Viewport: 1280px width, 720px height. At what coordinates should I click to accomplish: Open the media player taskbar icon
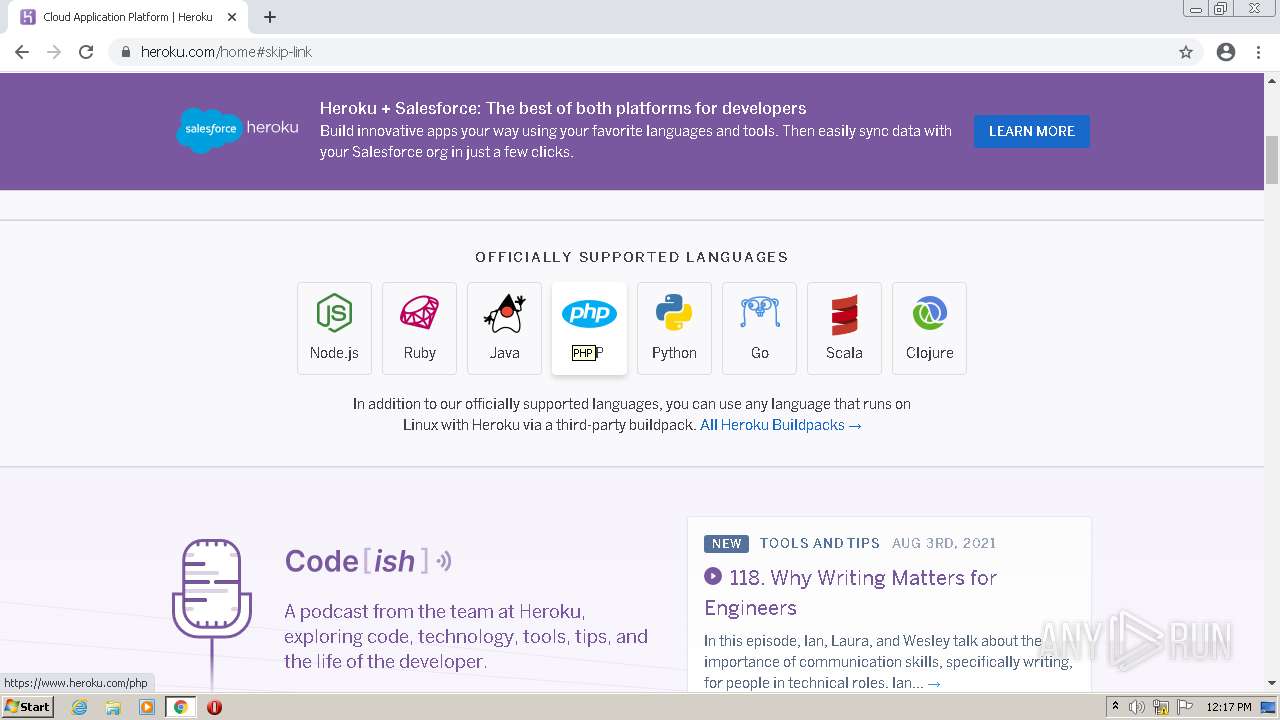(147, 707)
